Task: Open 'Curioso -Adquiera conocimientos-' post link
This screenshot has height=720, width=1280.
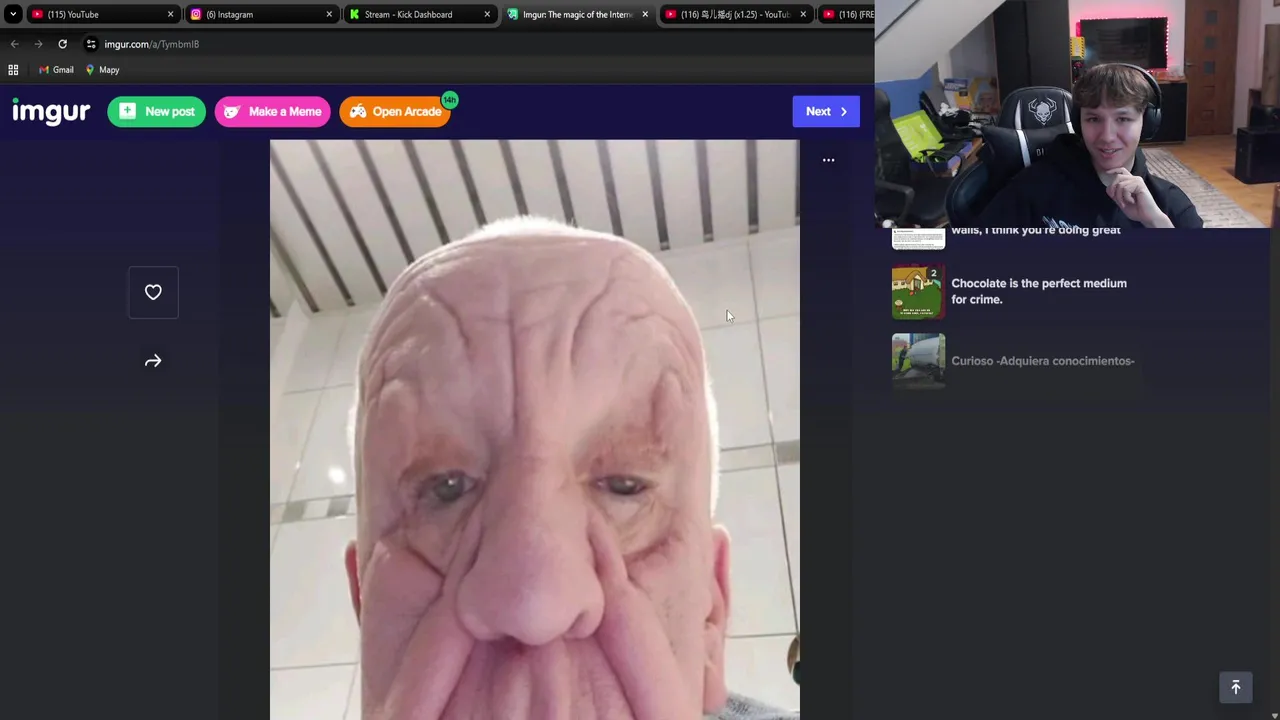Action: (1043, 361)
